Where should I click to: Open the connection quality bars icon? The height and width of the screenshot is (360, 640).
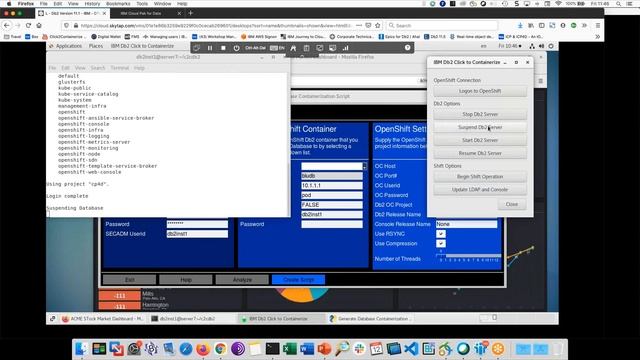345,48
